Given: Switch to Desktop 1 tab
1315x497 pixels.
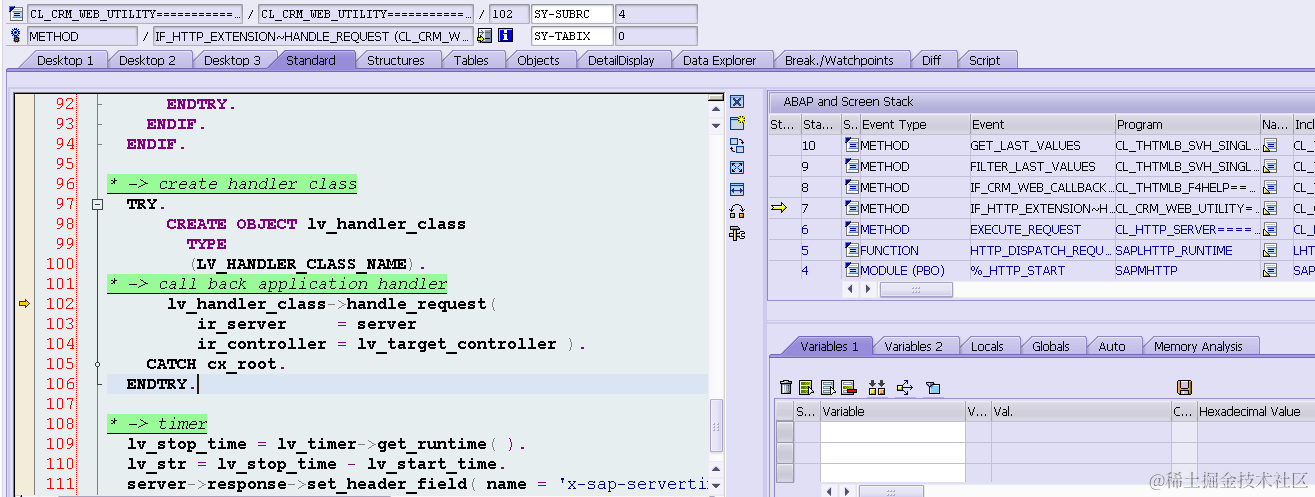Looking at the screenshot, I should click(x=65, y=60).
